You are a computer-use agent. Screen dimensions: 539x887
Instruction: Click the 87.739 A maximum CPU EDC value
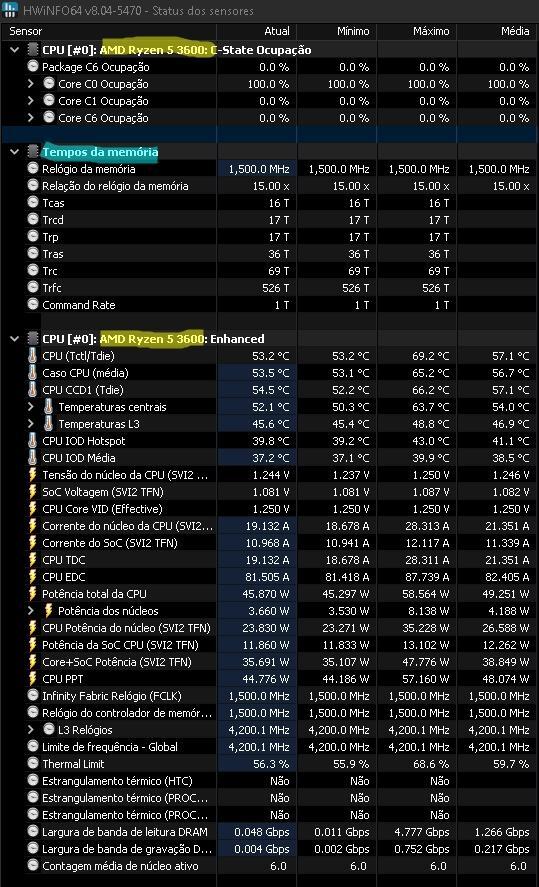click(x=427, y=576)
